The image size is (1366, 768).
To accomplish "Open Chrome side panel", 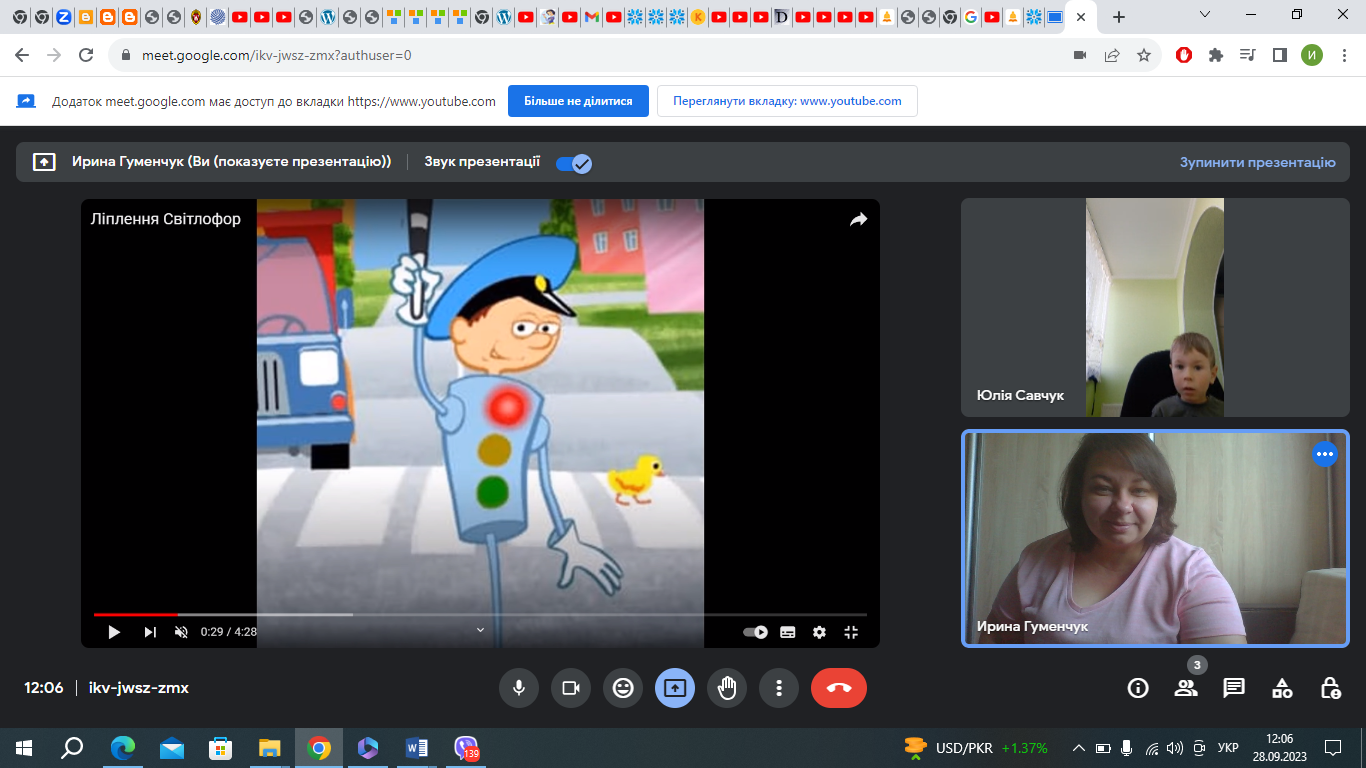I will pyautogui.click(x=1280, y=56).
